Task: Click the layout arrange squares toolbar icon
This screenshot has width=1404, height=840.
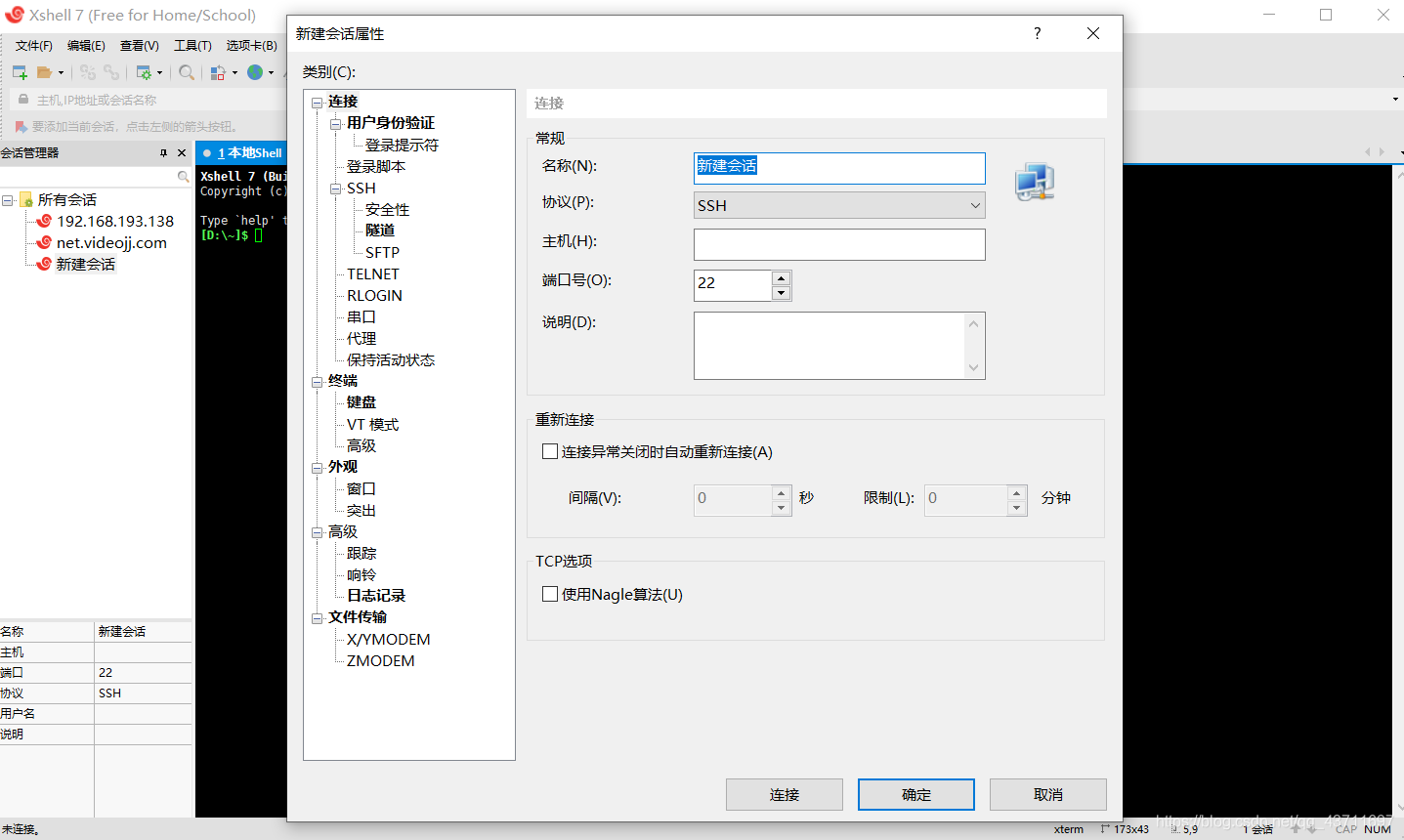Action: (219, 72)
